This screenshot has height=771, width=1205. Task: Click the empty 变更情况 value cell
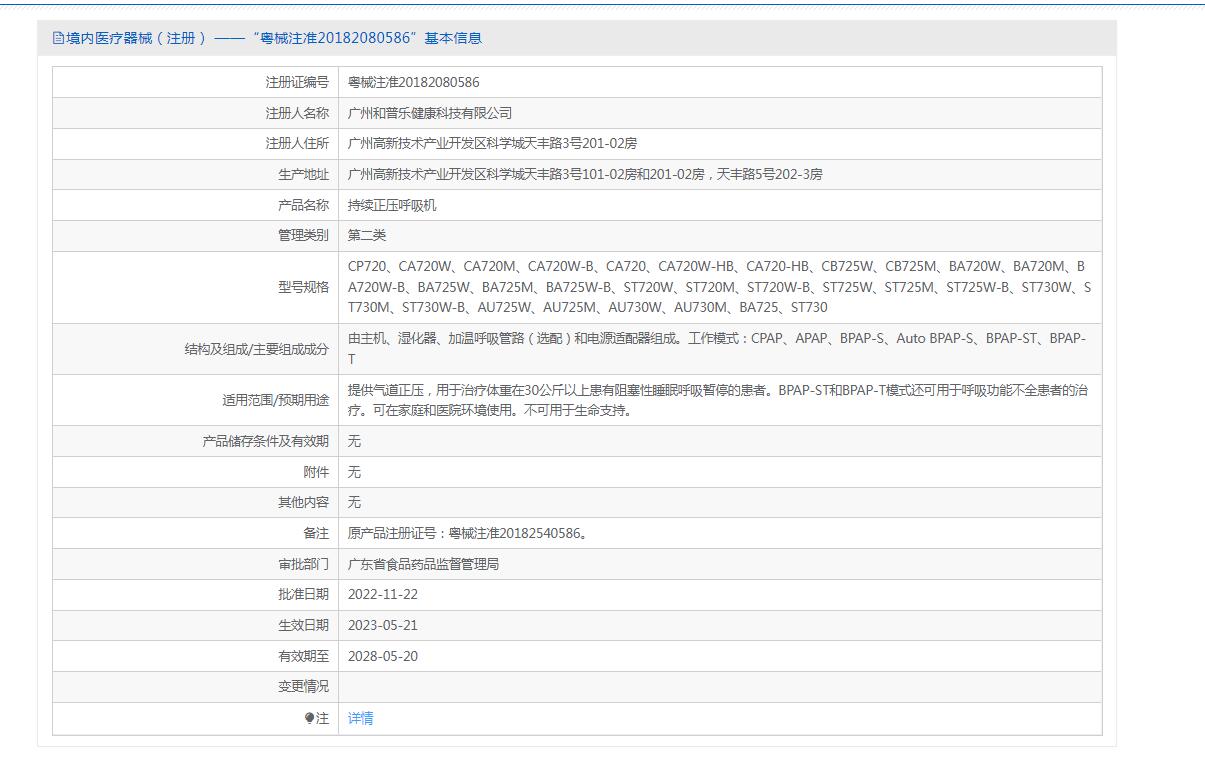point(720,687)
